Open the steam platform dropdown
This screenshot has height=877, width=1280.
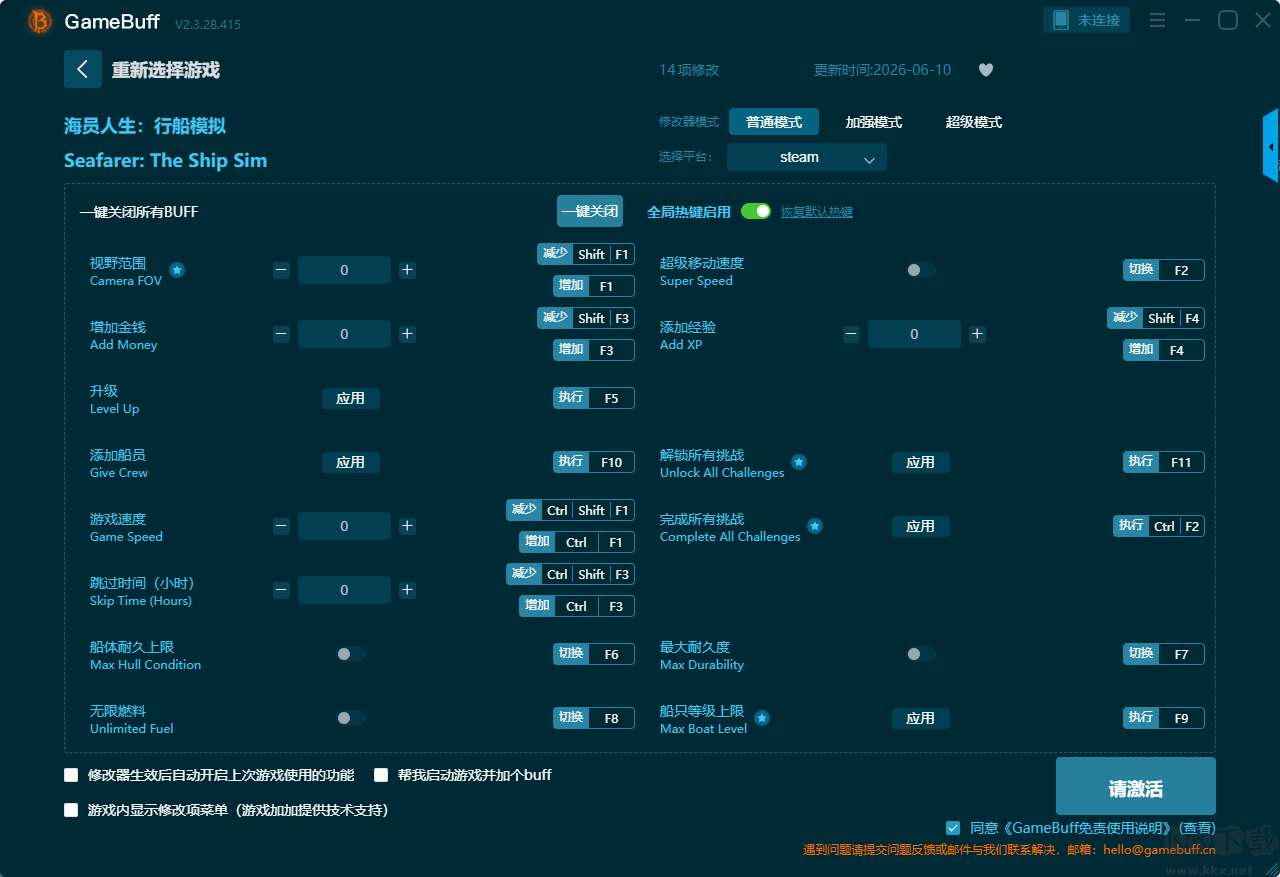(807, 157)
